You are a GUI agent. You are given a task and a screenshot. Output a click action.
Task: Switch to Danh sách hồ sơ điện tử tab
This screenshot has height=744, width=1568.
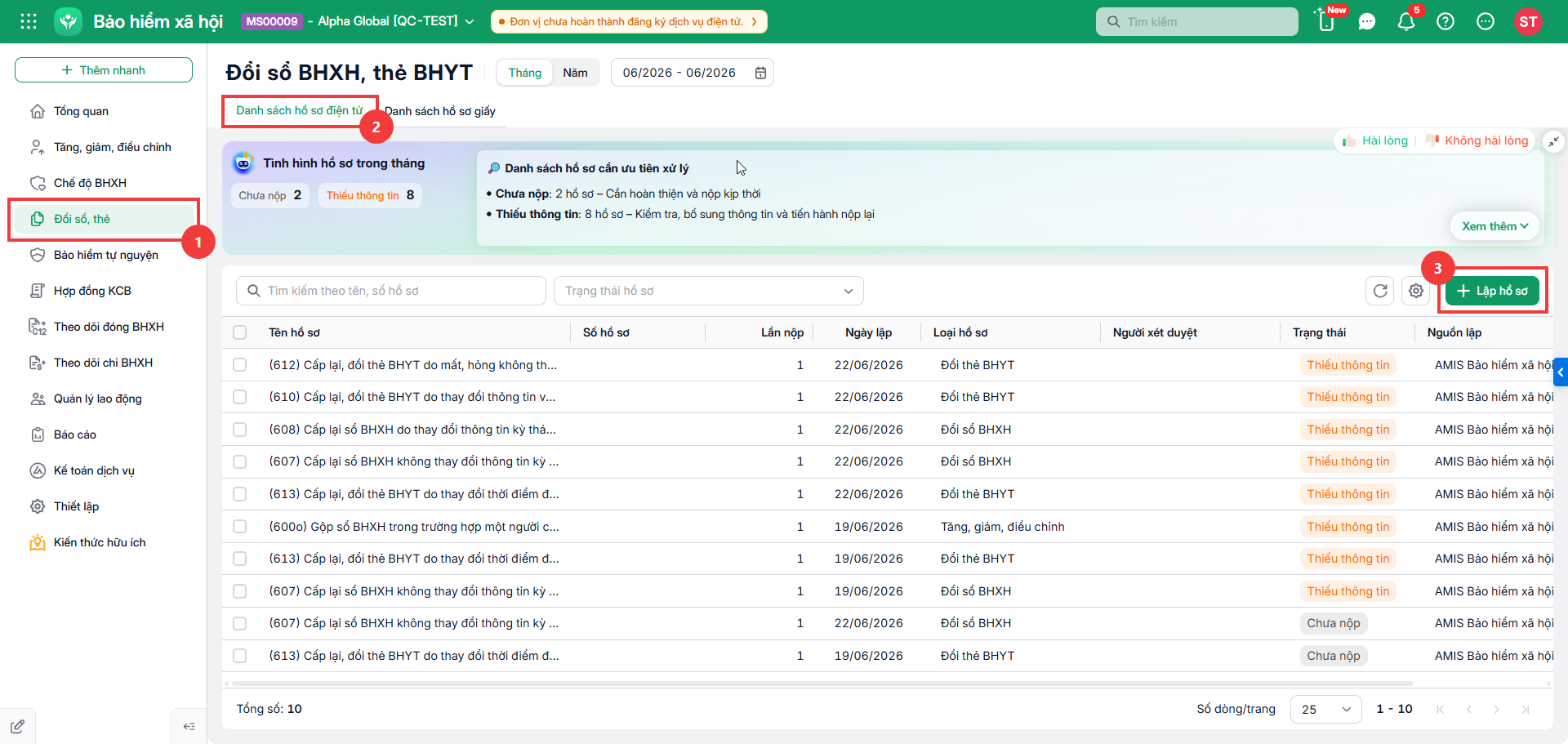pyautogui.click(x=300, y=110)
